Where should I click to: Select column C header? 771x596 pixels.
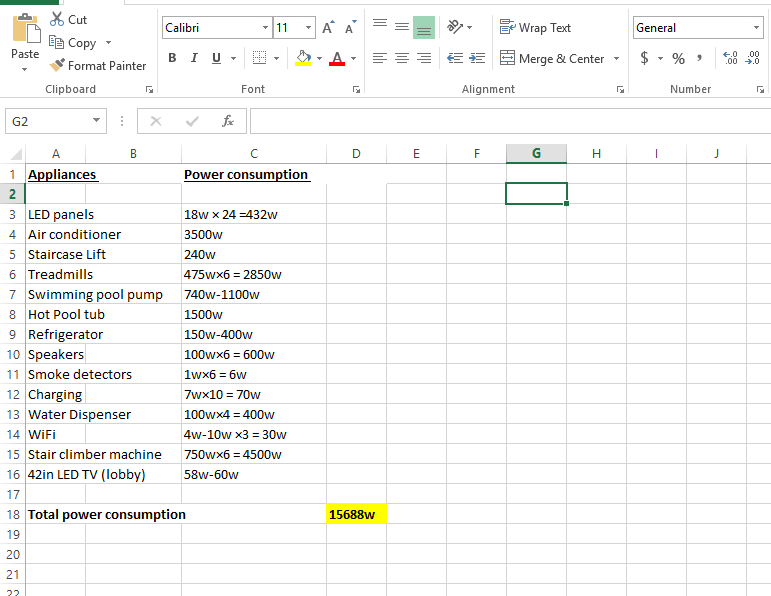click(x=254, y=154)
